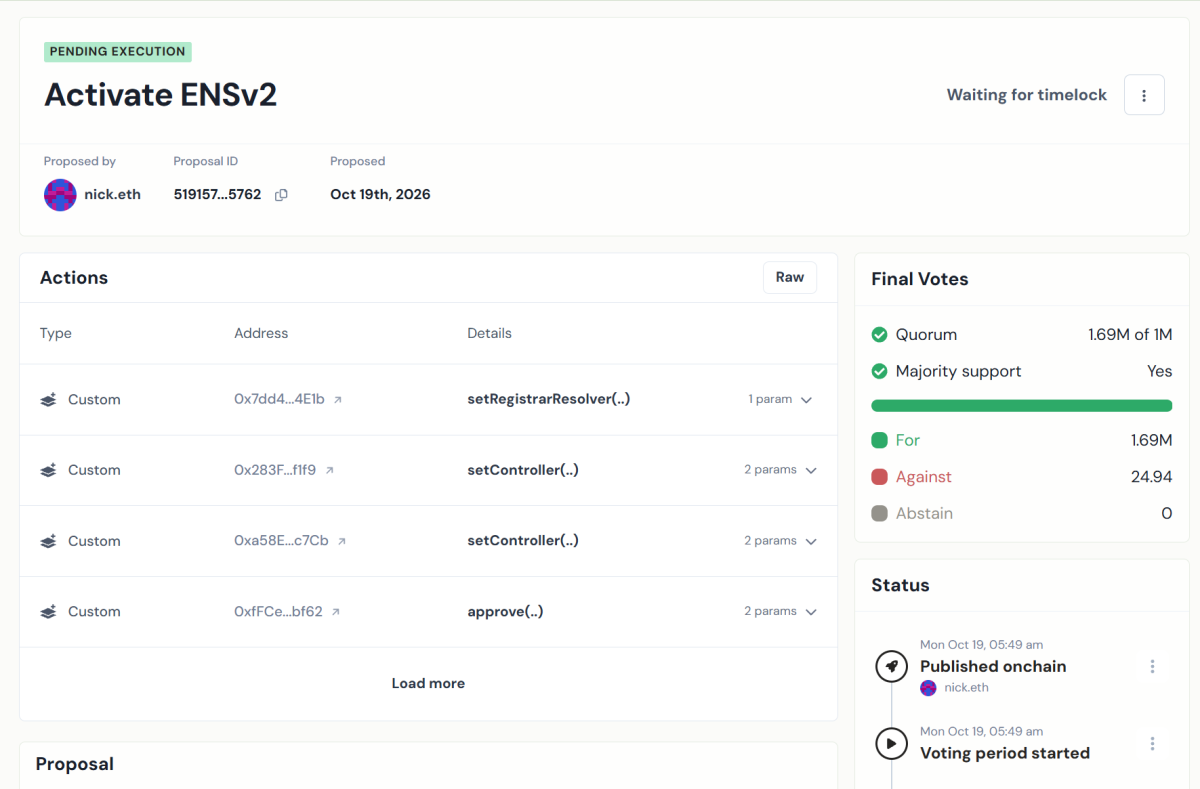This screenshot has width=1200, height=789.
Task: Click the For votes value 1.69M
Action: point(1152,440)
